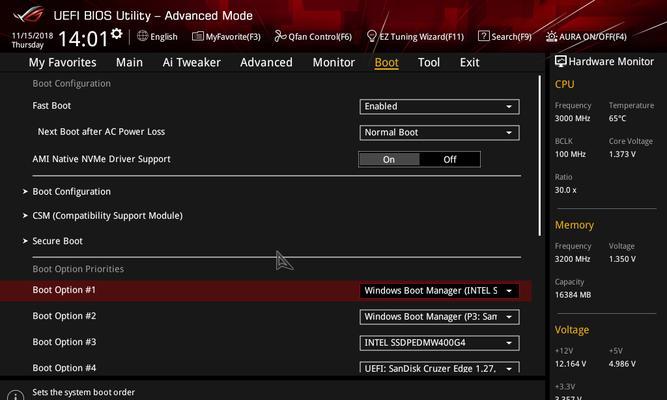Click the Qfan Control(F6) label
667x400 pixels.
(320, 37)
